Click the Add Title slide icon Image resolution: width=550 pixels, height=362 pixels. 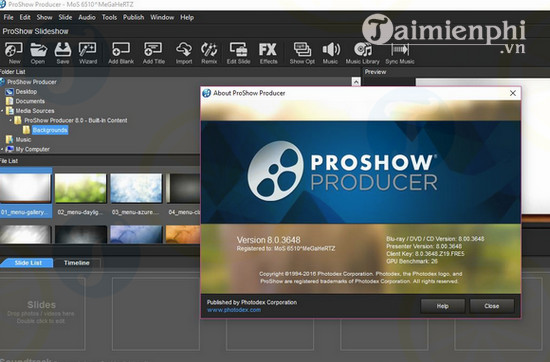[153, 53]
